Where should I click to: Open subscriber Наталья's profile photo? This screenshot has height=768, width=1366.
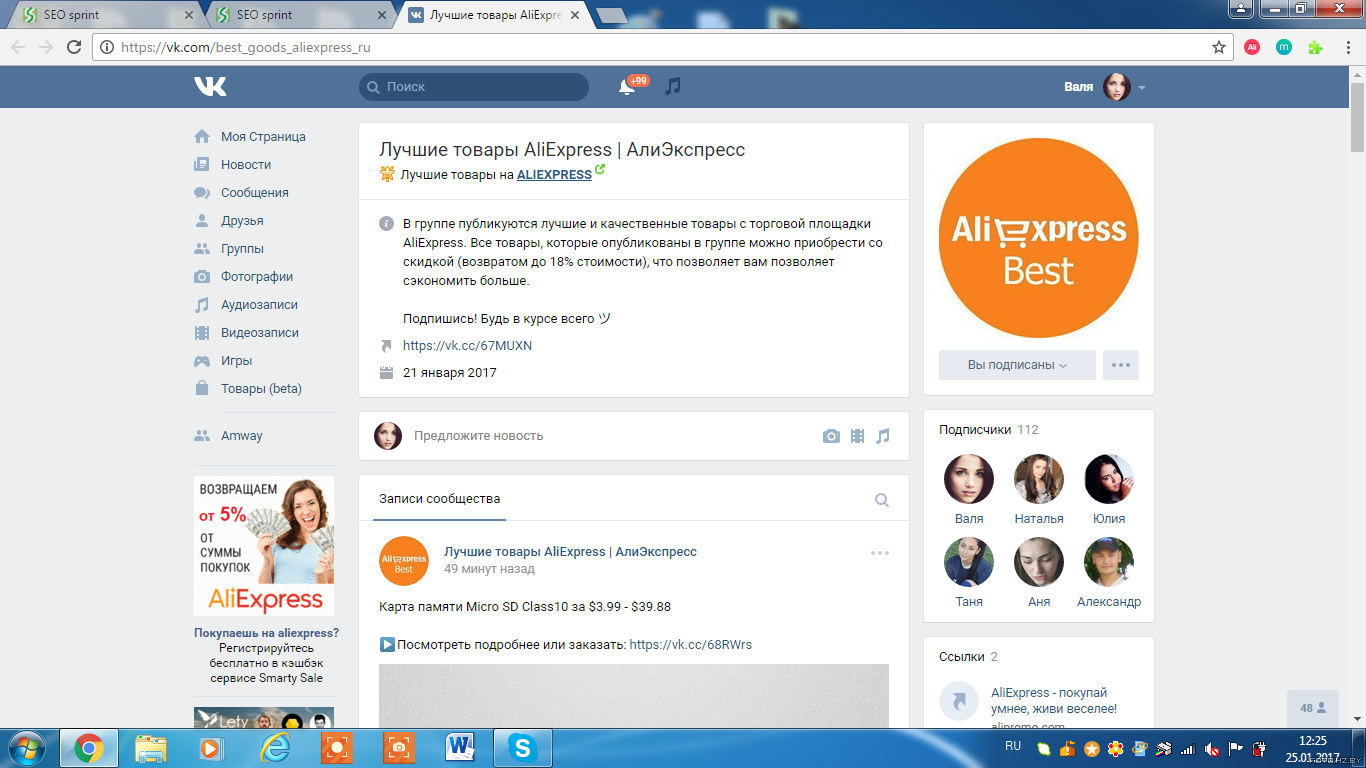click(1039, 479)
